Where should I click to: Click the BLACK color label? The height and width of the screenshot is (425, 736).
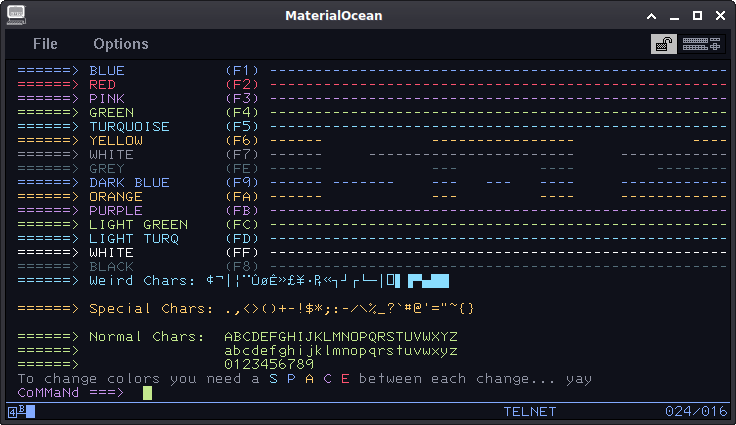pos(111,267)
